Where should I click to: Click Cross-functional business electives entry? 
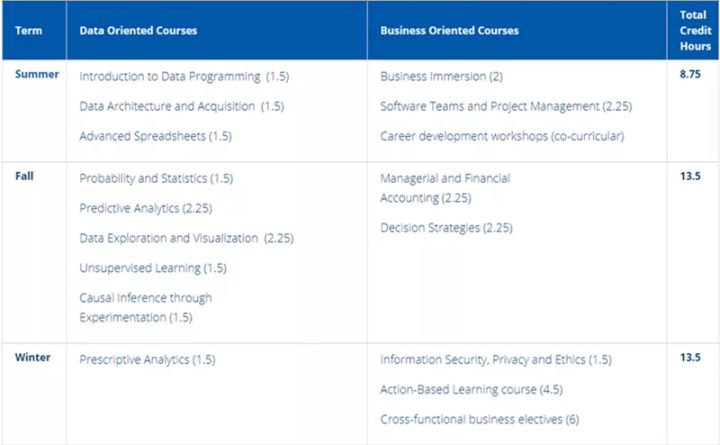point(479,419)
